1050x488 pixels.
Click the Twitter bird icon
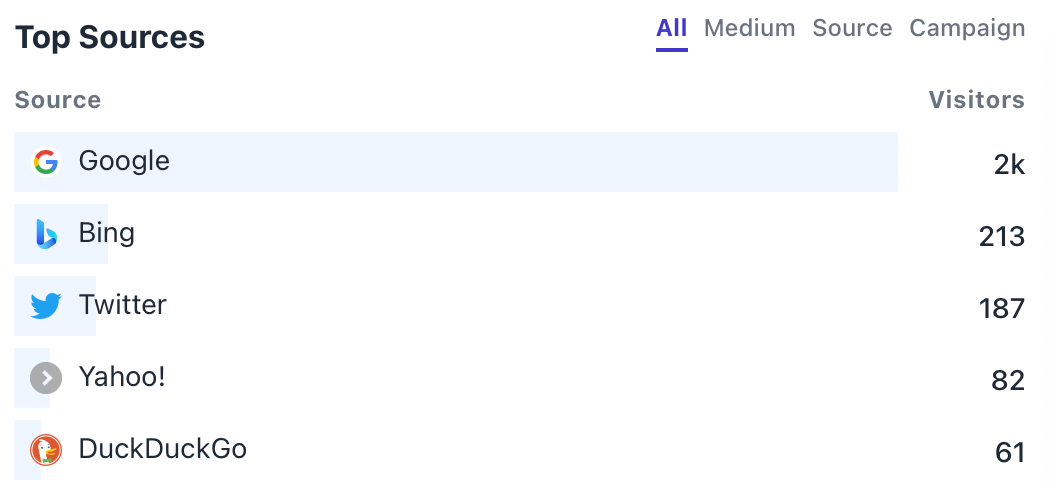46,306
